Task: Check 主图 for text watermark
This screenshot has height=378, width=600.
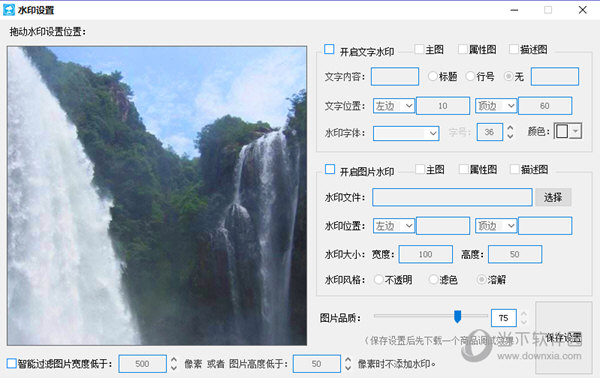Action: coord(419,49)
